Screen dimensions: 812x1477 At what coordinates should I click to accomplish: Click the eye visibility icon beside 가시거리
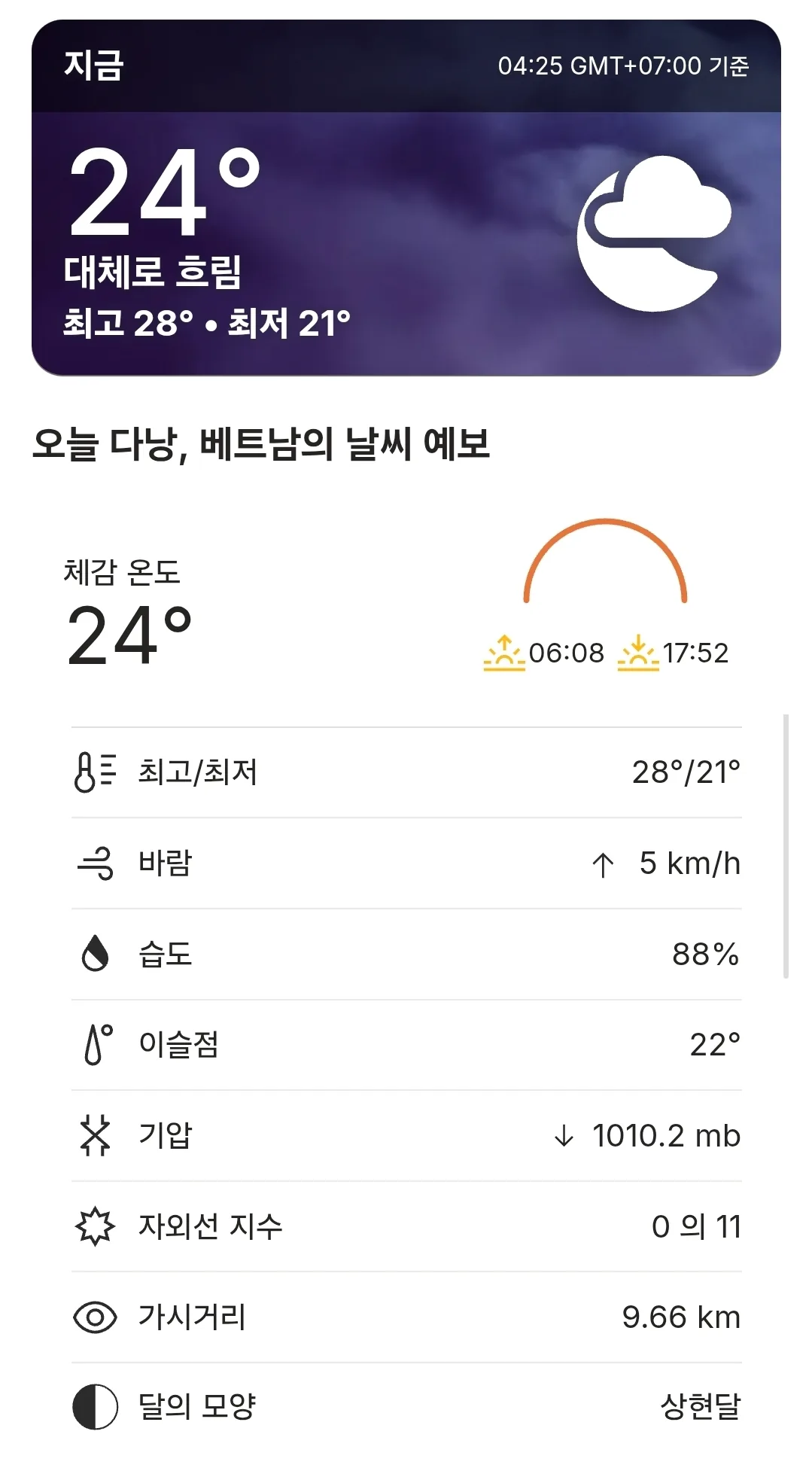click(x=95, y=1317)
